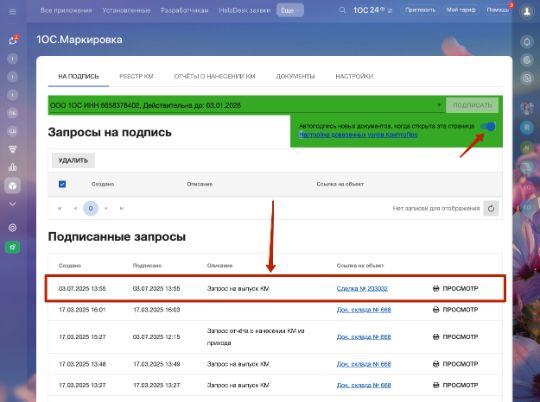Click the Описание header in the requests table
540x402 pixels.
click(199, 184)
